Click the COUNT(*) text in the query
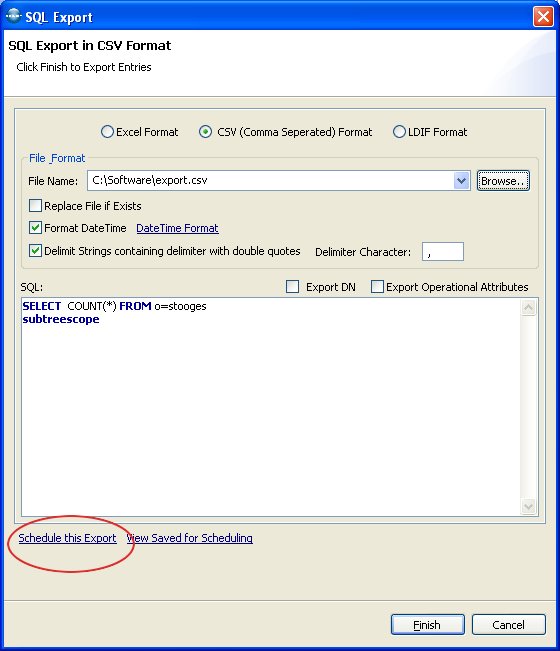Viewport: 560px width, 651px height. (x=92, y=306)
